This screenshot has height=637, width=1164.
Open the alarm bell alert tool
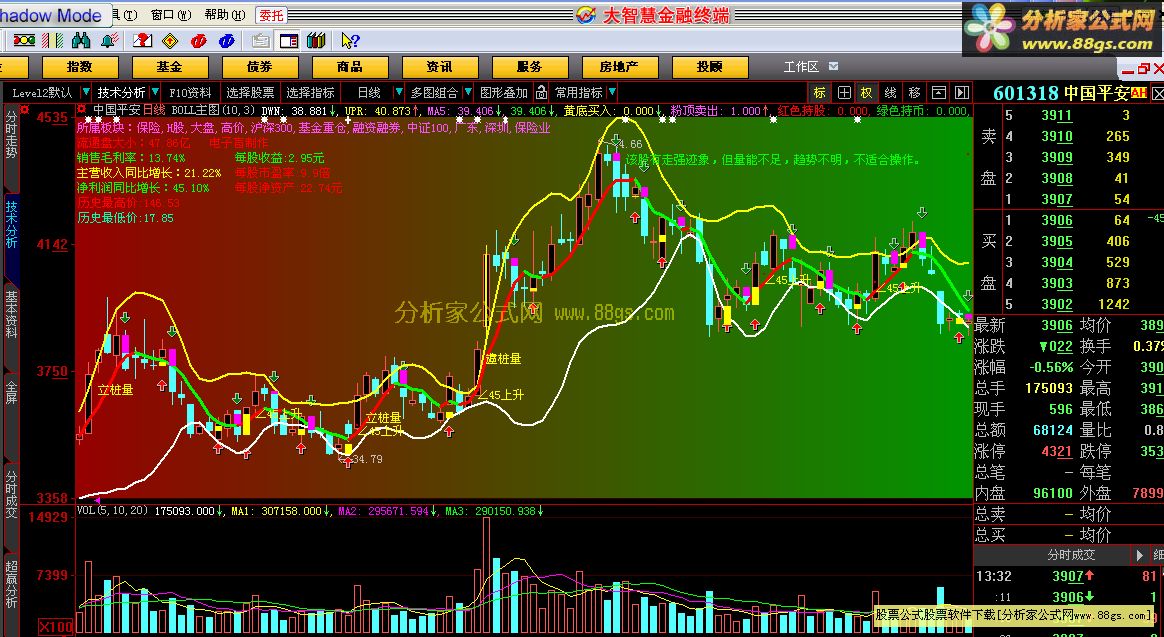tap(110, 40)
